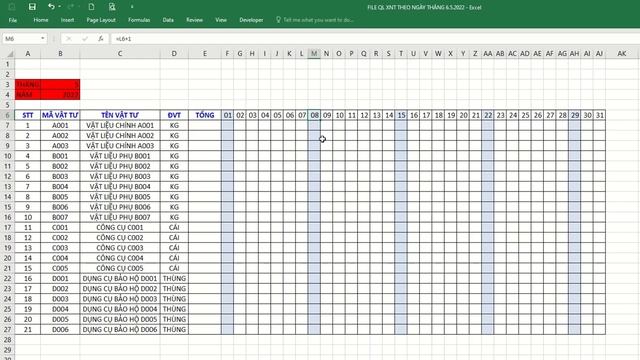The width and height of the screenshot is (640, 360).
Task: Click cell with code A001
Action: 60,125
